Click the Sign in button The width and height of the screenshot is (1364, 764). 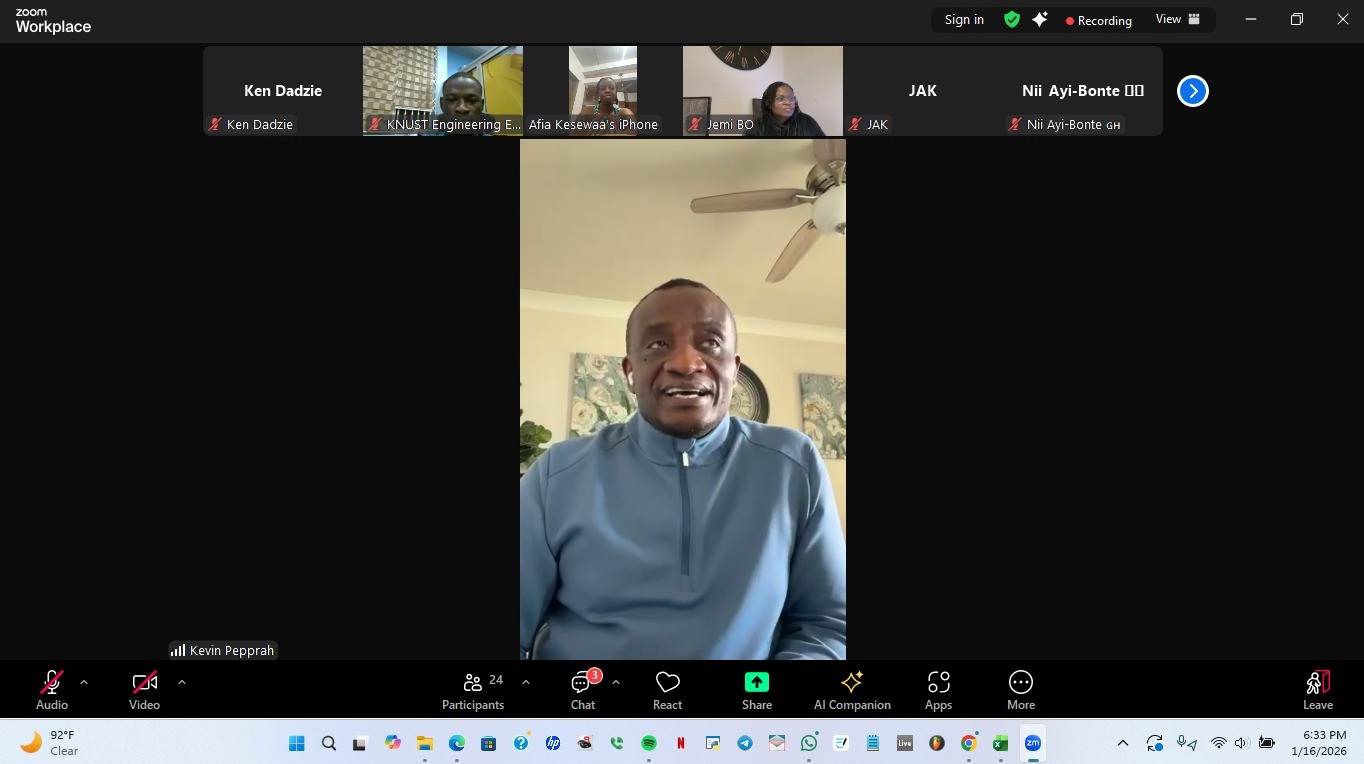[964, 20]
